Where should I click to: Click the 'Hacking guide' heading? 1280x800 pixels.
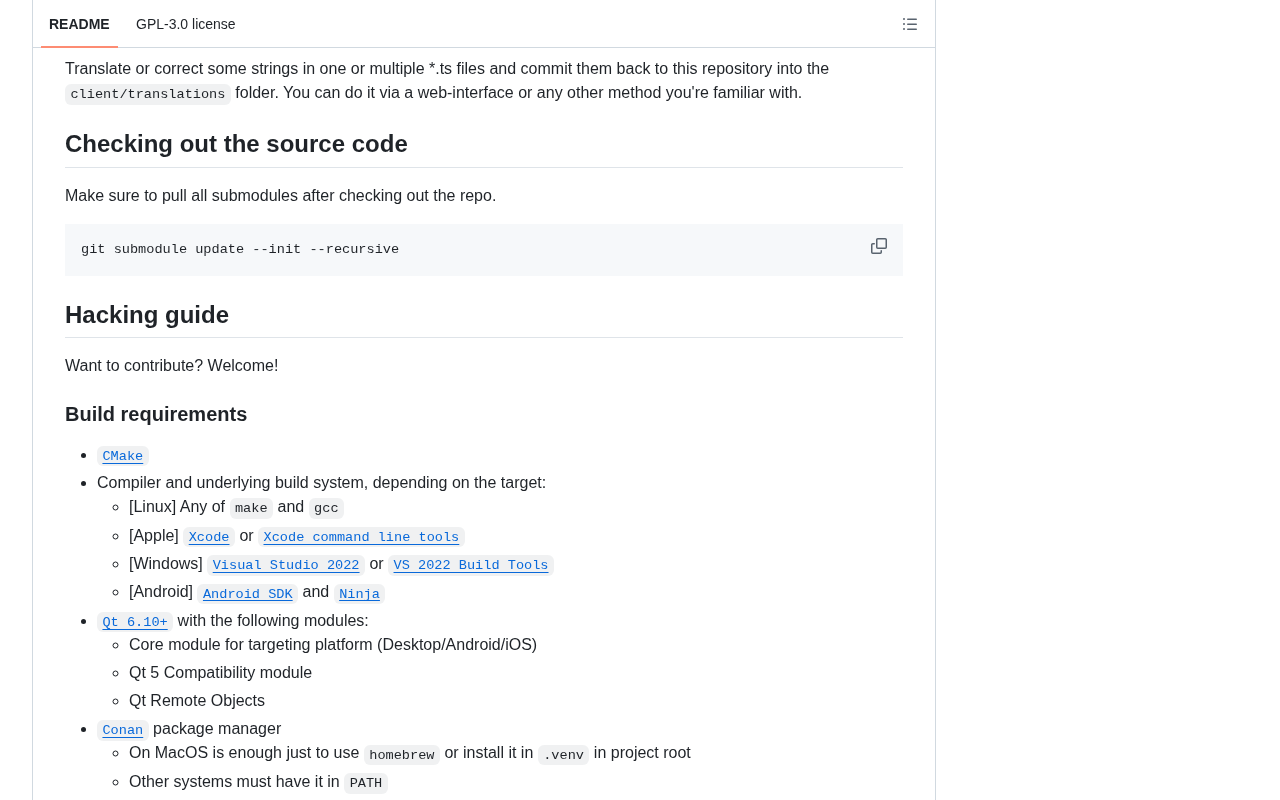(147, 315)
